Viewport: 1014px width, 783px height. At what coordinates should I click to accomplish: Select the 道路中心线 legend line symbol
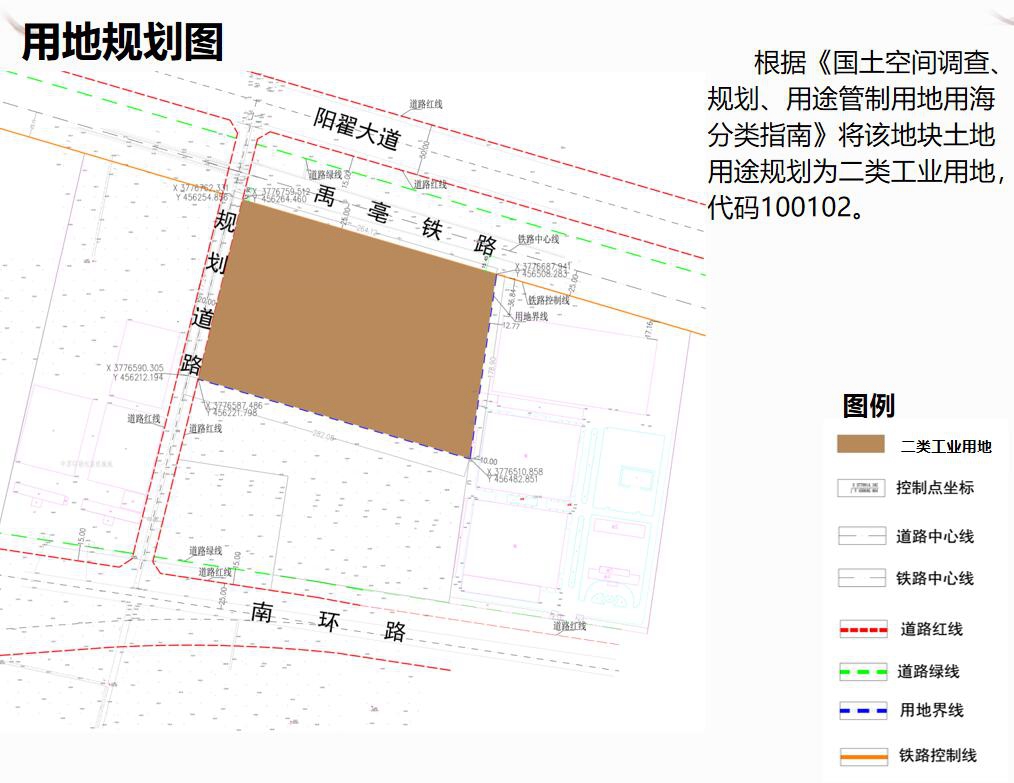861,537
